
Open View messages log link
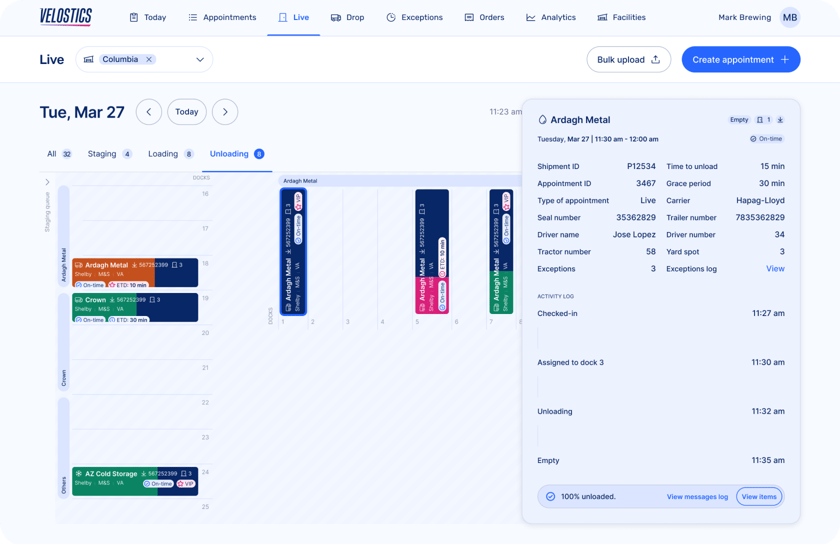(x=697, y=497)
